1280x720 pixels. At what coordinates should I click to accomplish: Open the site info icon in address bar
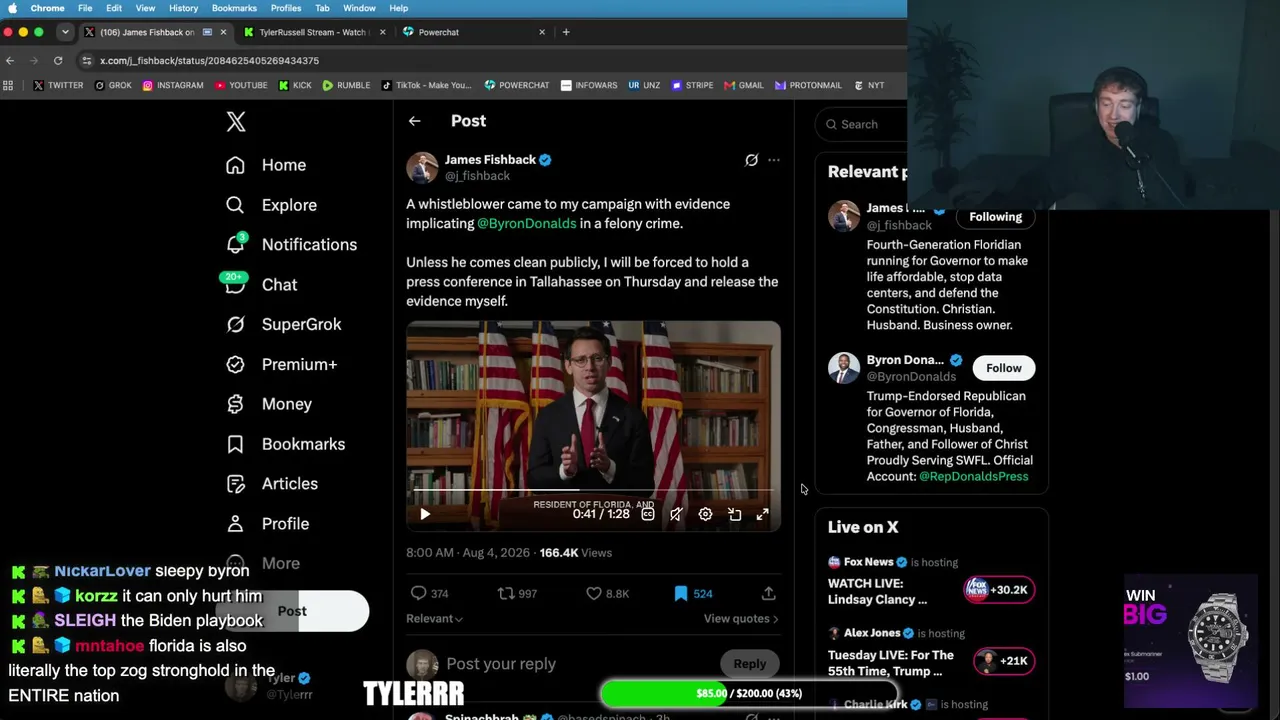click(87, 61)
